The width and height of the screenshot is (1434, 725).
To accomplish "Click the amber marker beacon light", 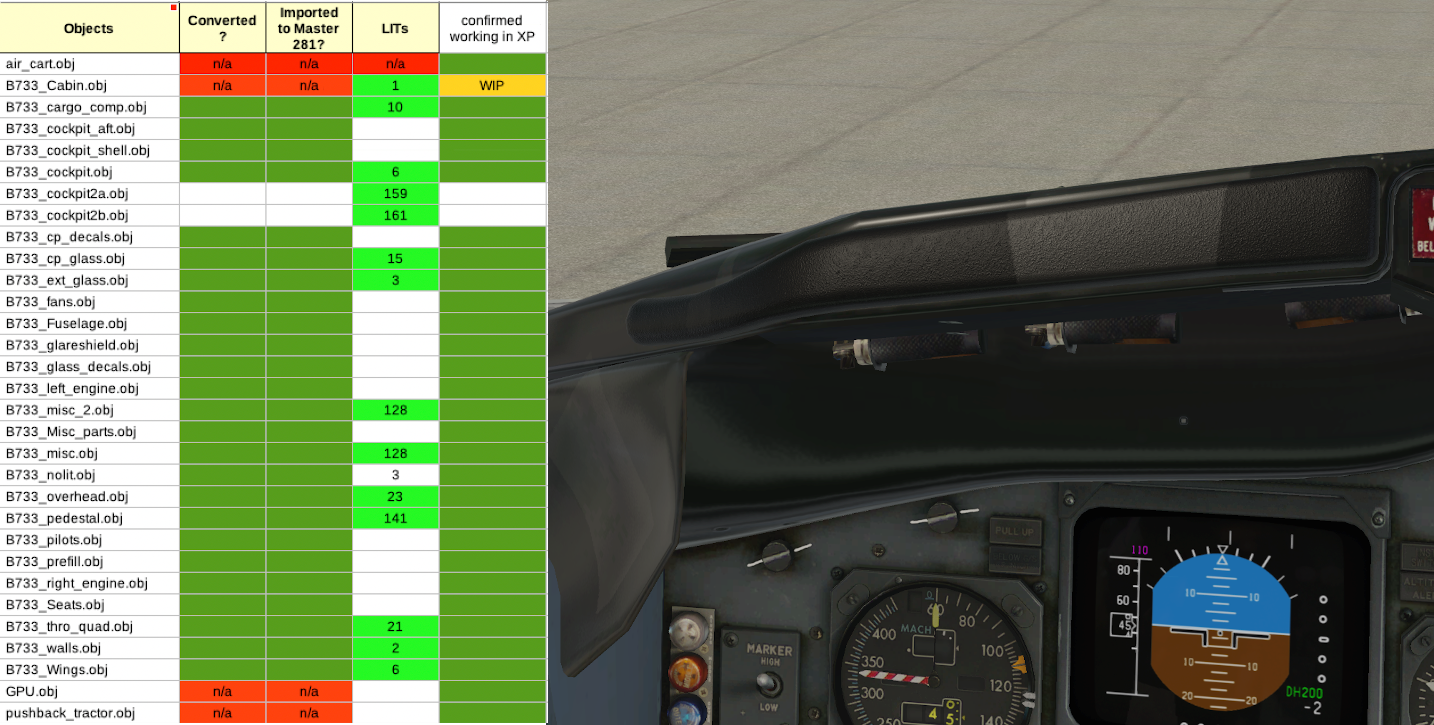I will tap(688, 671).
